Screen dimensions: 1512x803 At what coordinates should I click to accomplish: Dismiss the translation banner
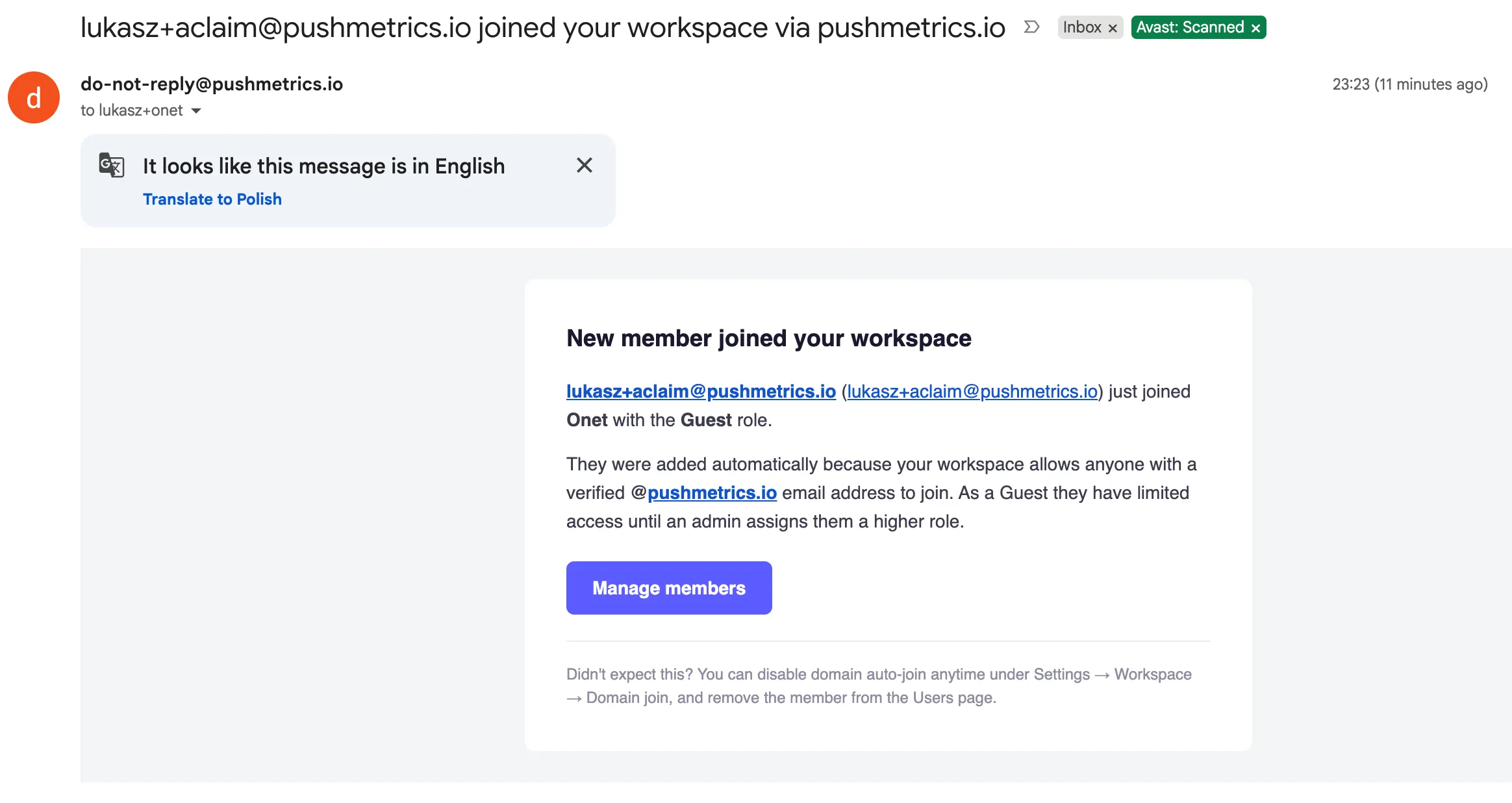[585, 165]
